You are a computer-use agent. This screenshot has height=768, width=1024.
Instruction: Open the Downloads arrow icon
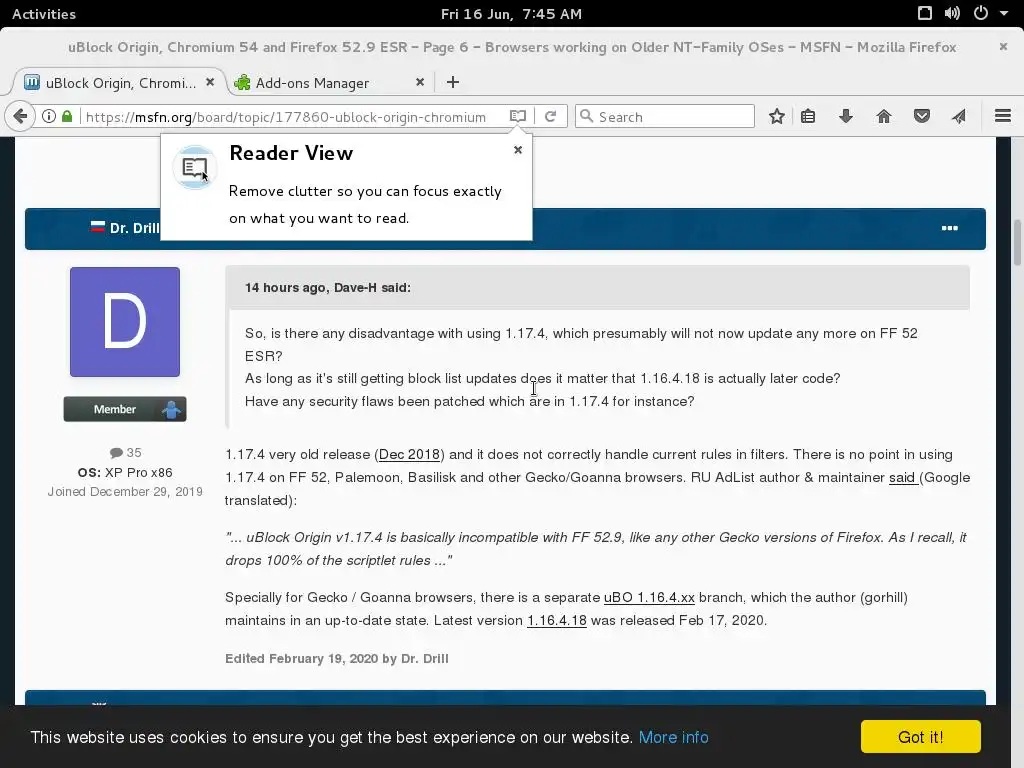846,116
